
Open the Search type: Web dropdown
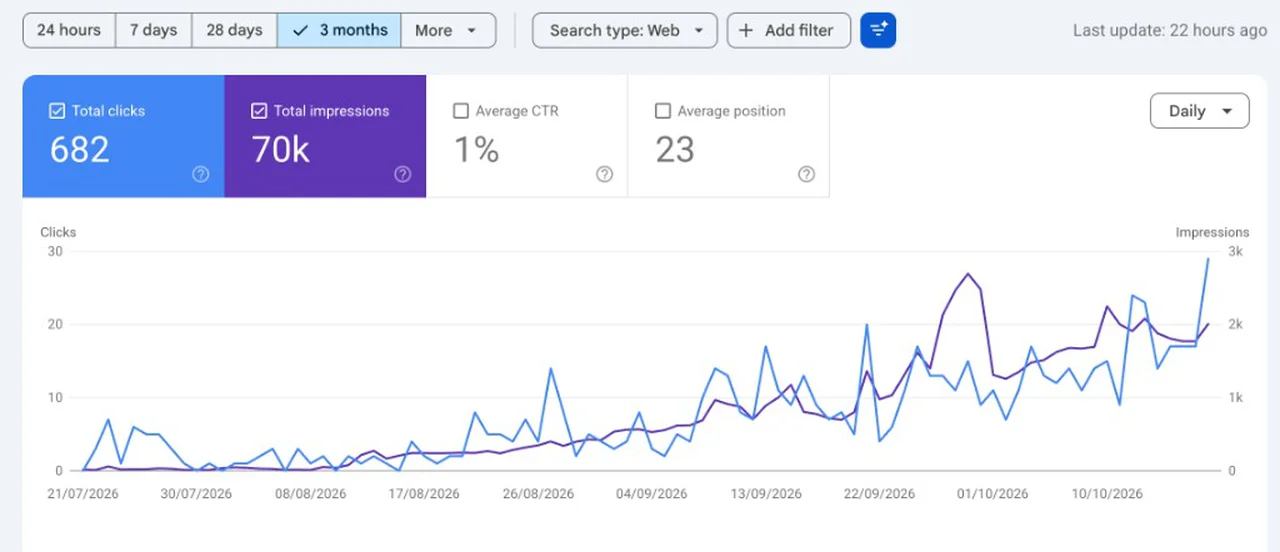pyautogui.click(x=625, y=30)
